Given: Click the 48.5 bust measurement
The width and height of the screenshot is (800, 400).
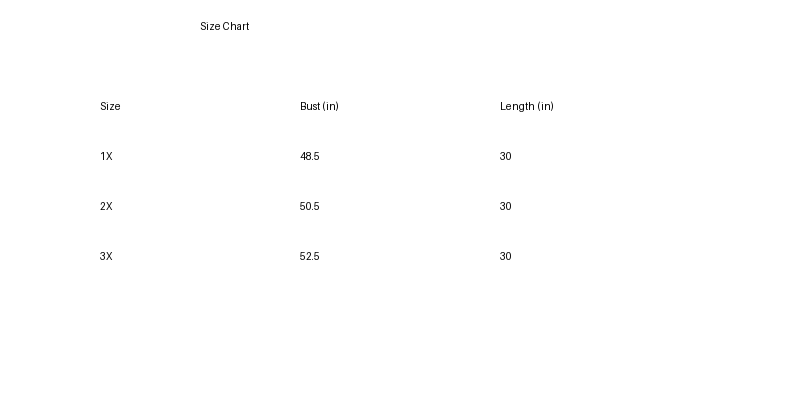Looking at the screenshot, I should 309,157.
